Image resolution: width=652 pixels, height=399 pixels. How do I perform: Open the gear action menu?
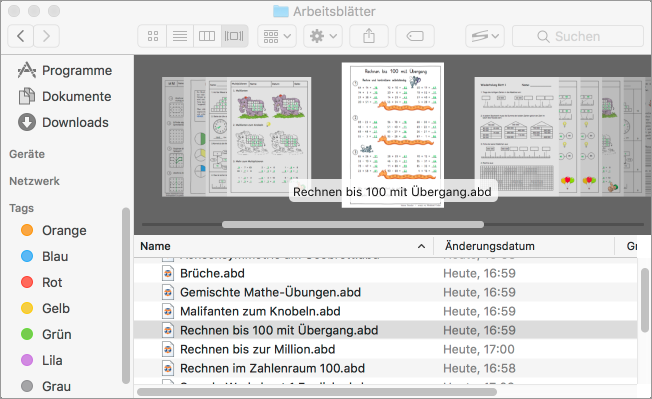click(323, 36)
